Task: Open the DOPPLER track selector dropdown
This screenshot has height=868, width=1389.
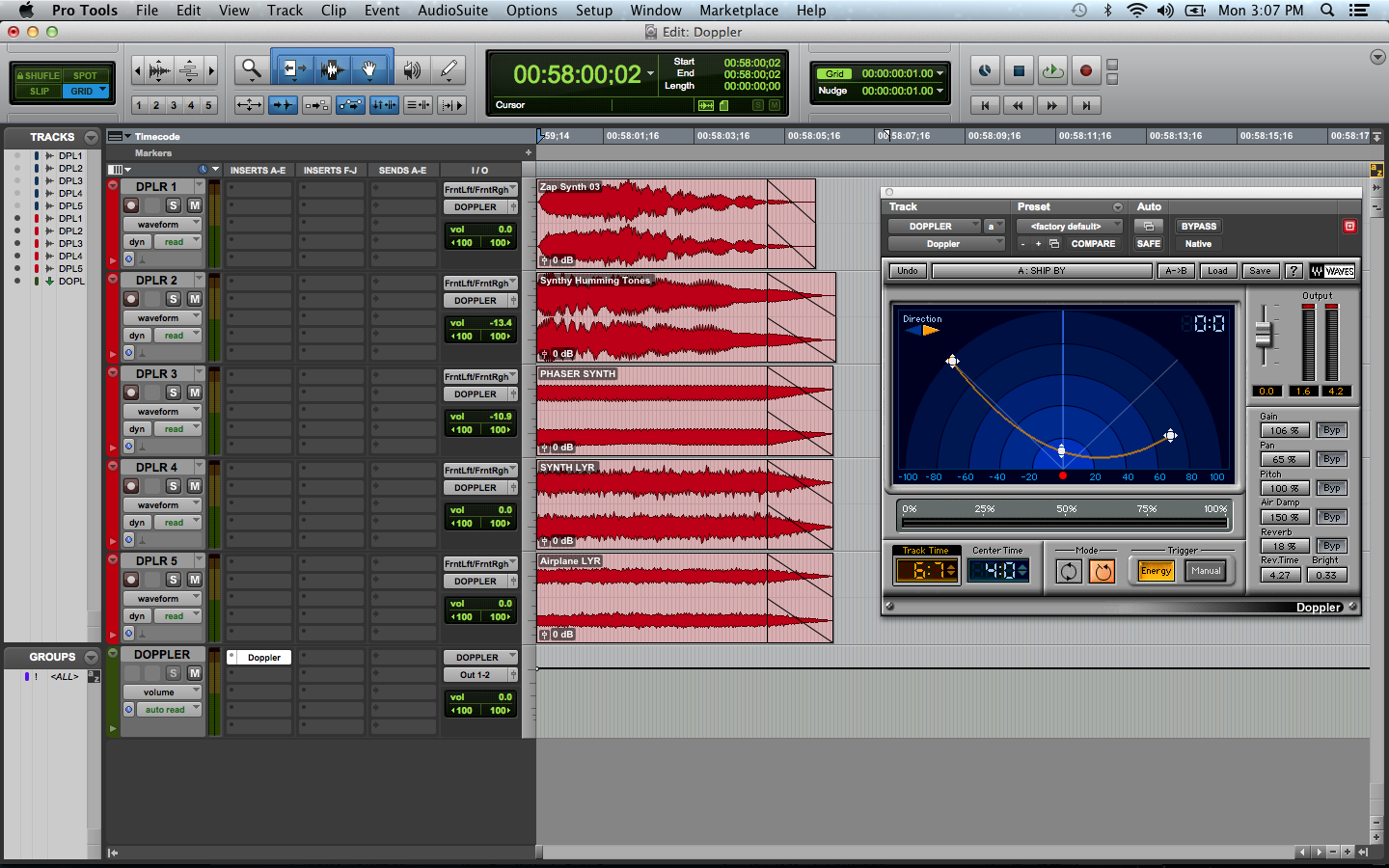Action: pos(934,227)
